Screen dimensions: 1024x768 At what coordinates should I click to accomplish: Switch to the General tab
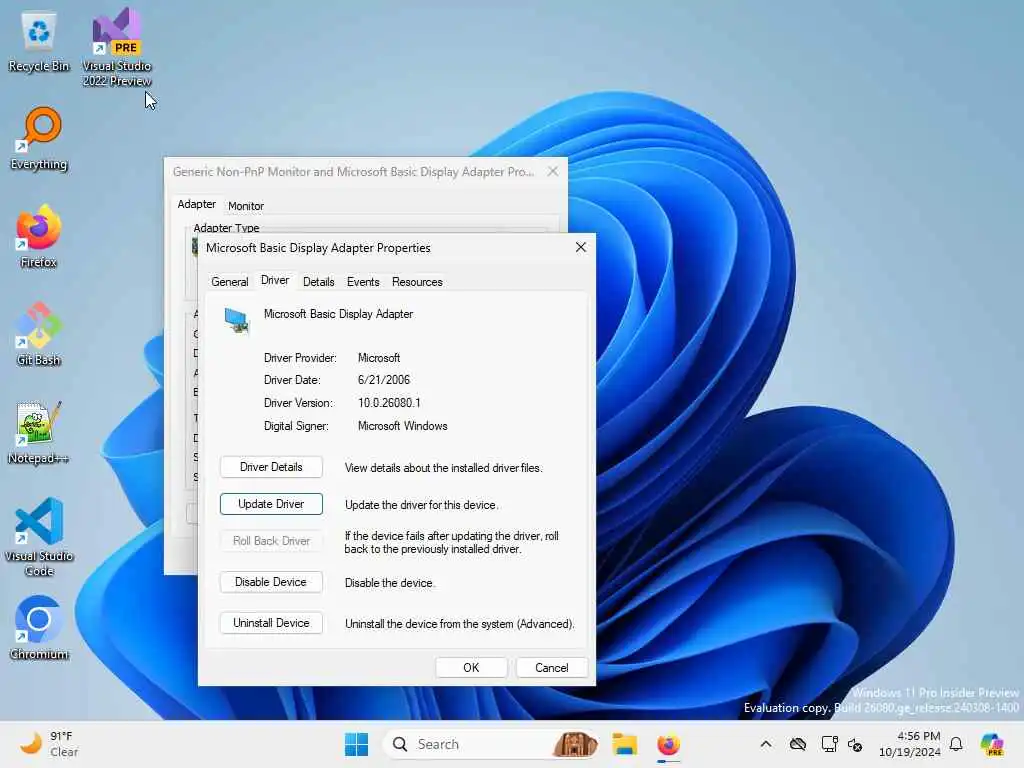230,281
